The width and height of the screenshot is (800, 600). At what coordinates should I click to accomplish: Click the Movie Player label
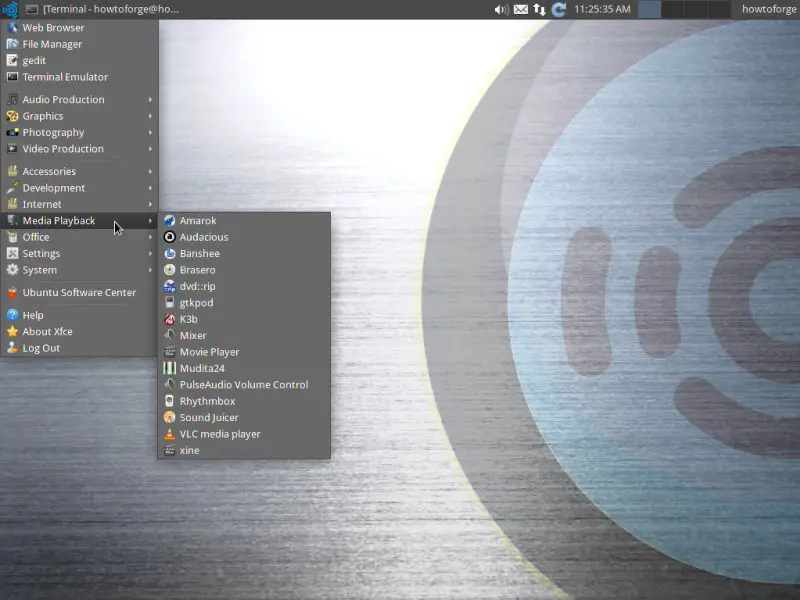[209, 352]
